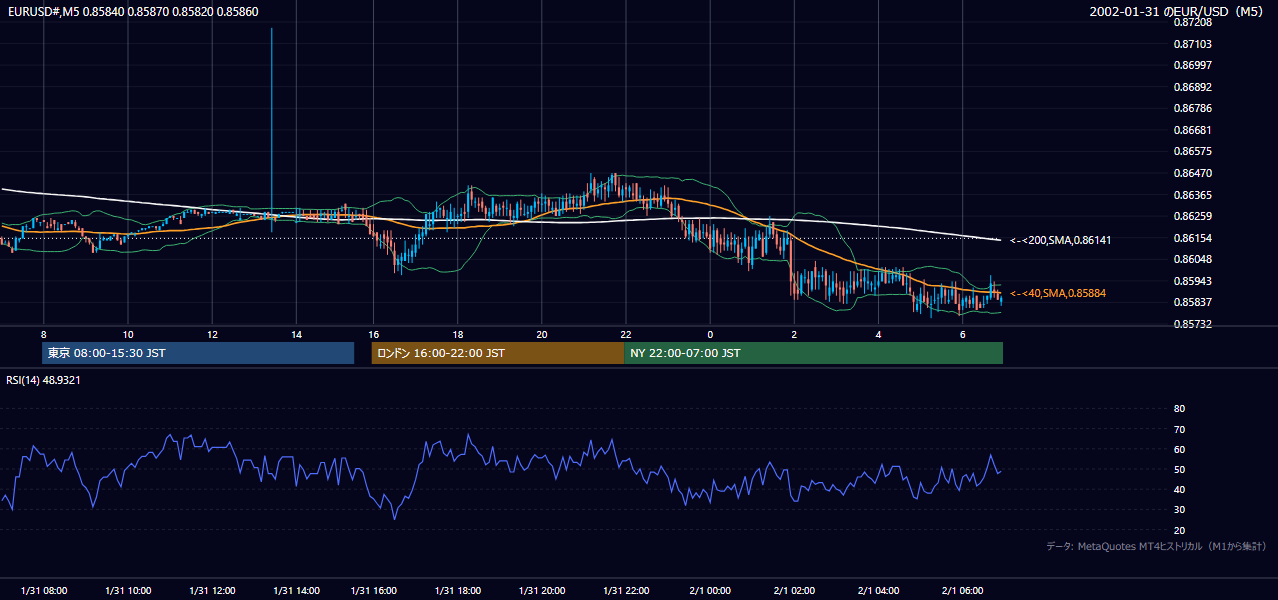
Task: Click the 1/31 16:00 time label
Action: [x=374, y=591]
